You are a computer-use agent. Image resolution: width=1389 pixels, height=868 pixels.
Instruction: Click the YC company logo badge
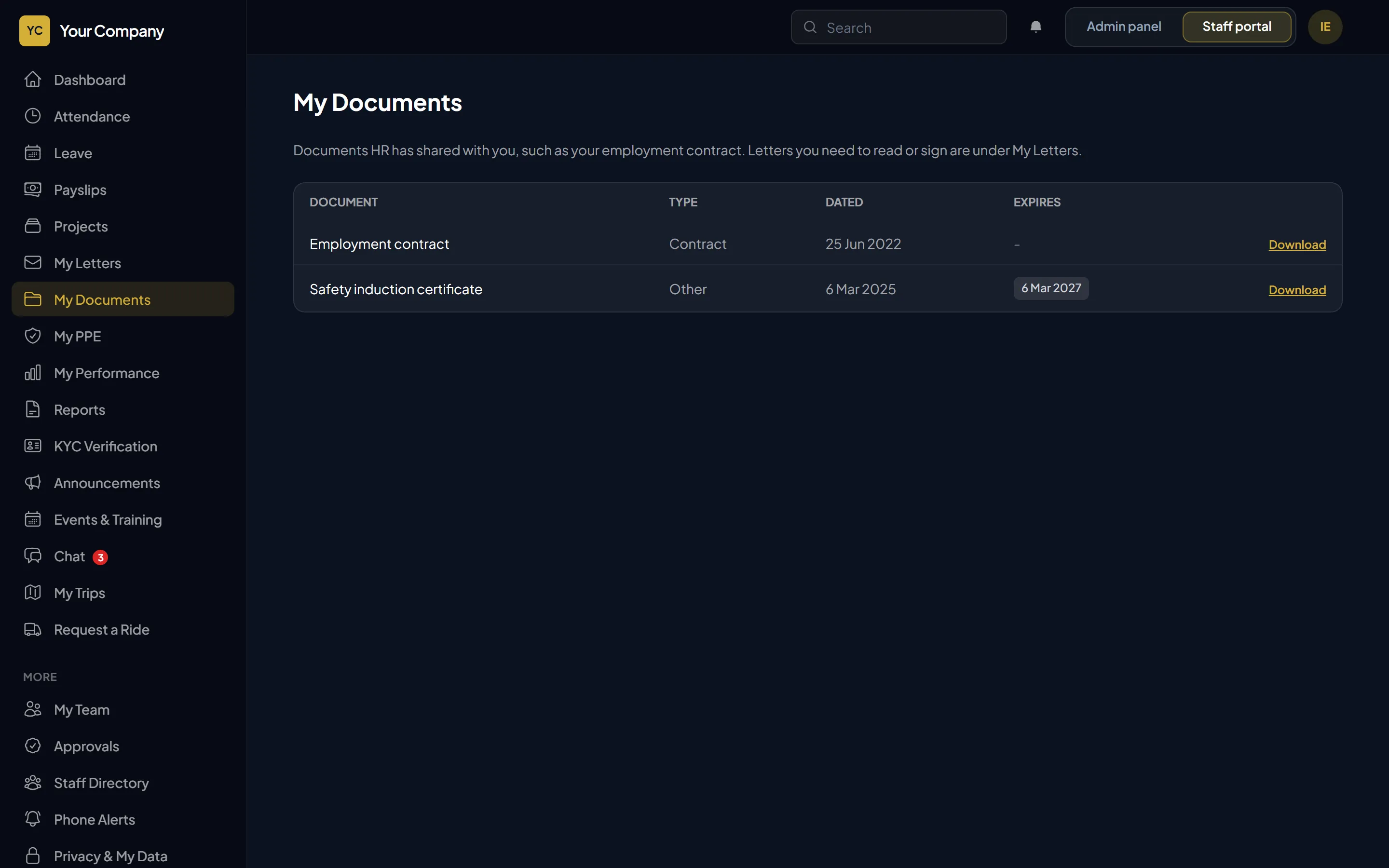click(34, 30)
